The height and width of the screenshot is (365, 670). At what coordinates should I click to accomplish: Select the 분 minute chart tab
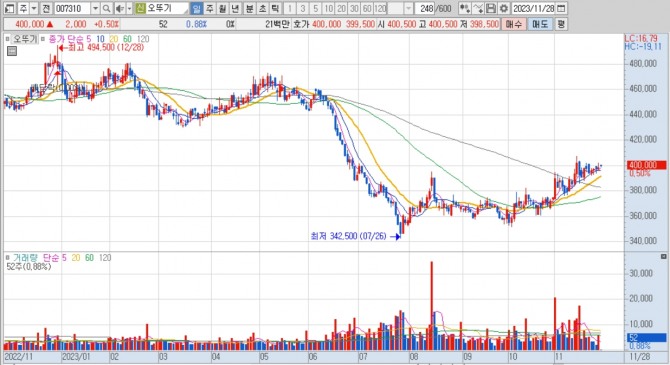tap(250, 8)
